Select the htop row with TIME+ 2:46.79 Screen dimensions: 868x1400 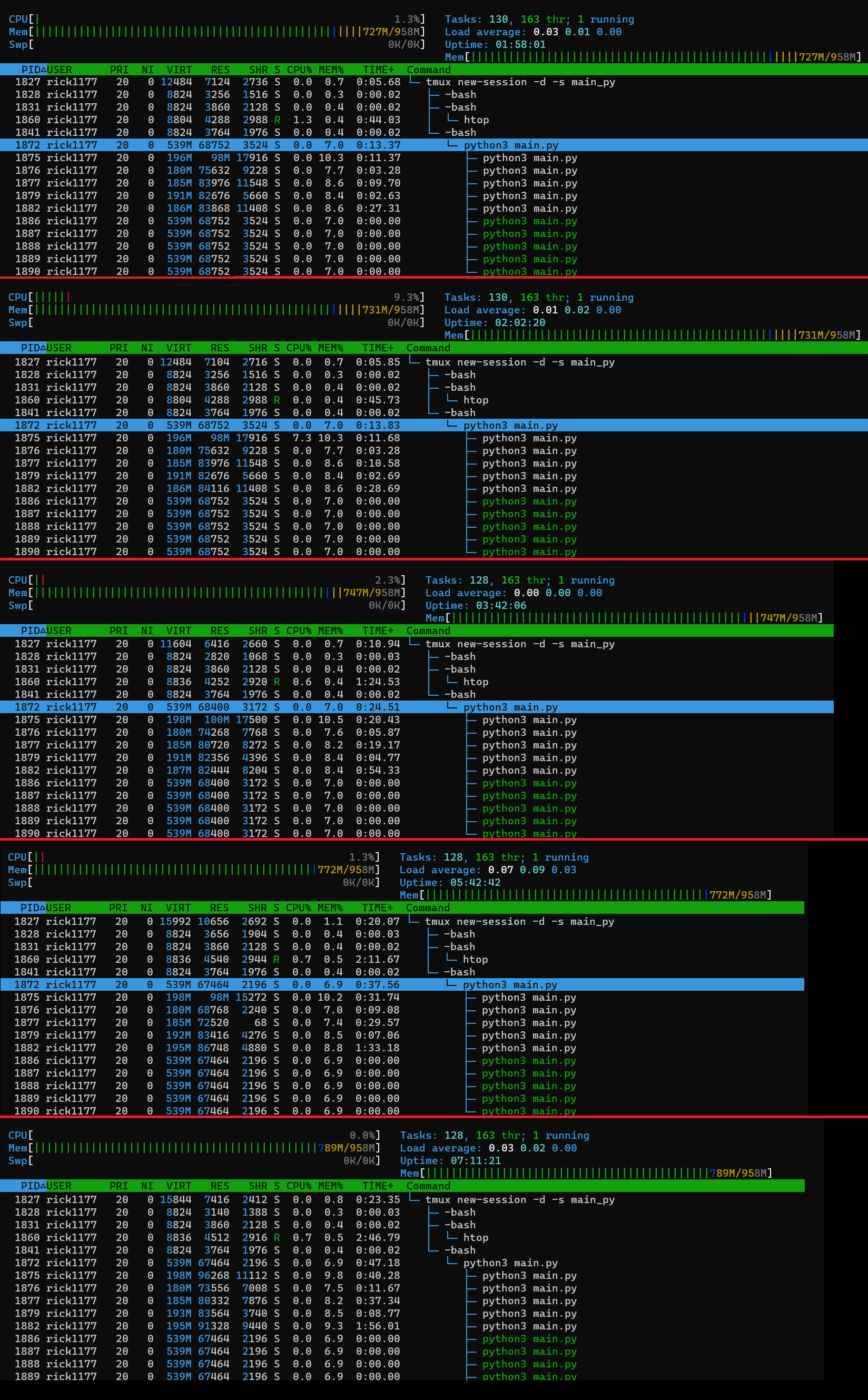(x=402, y=1238)
